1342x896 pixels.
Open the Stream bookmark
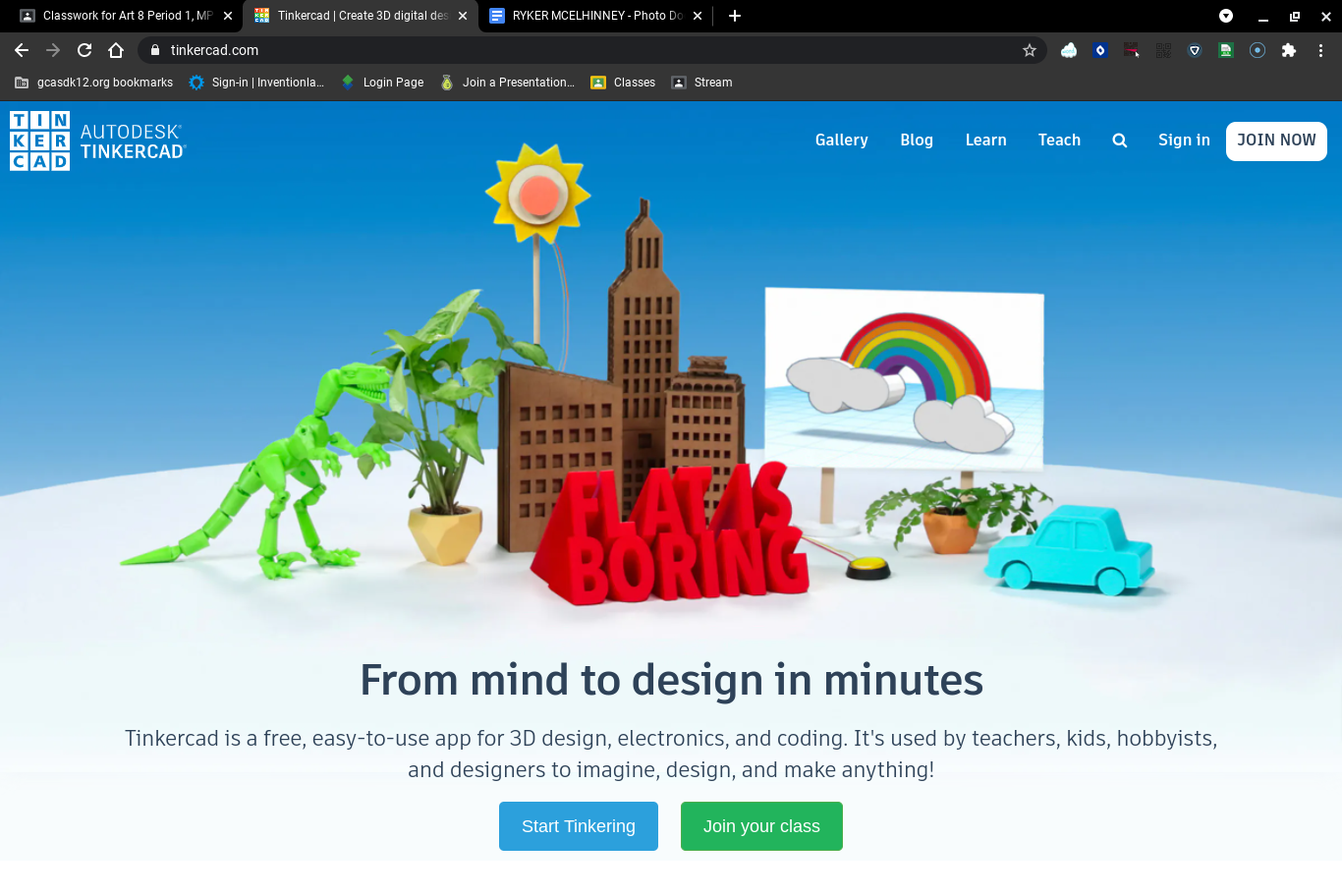701,83
